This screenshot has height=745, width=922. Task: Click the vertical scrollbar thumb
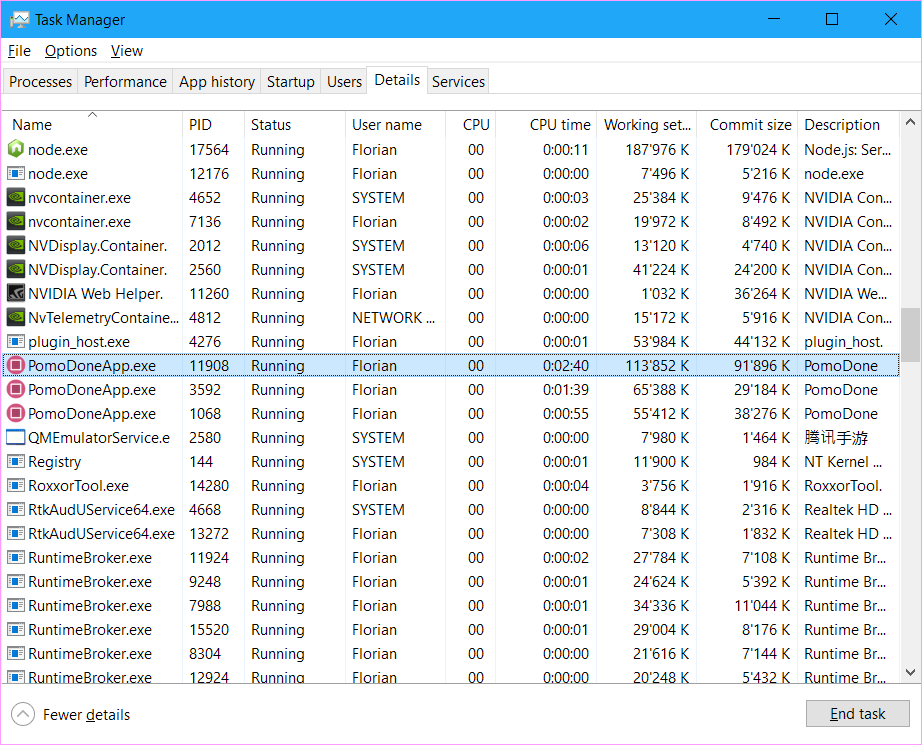[910, 334]
